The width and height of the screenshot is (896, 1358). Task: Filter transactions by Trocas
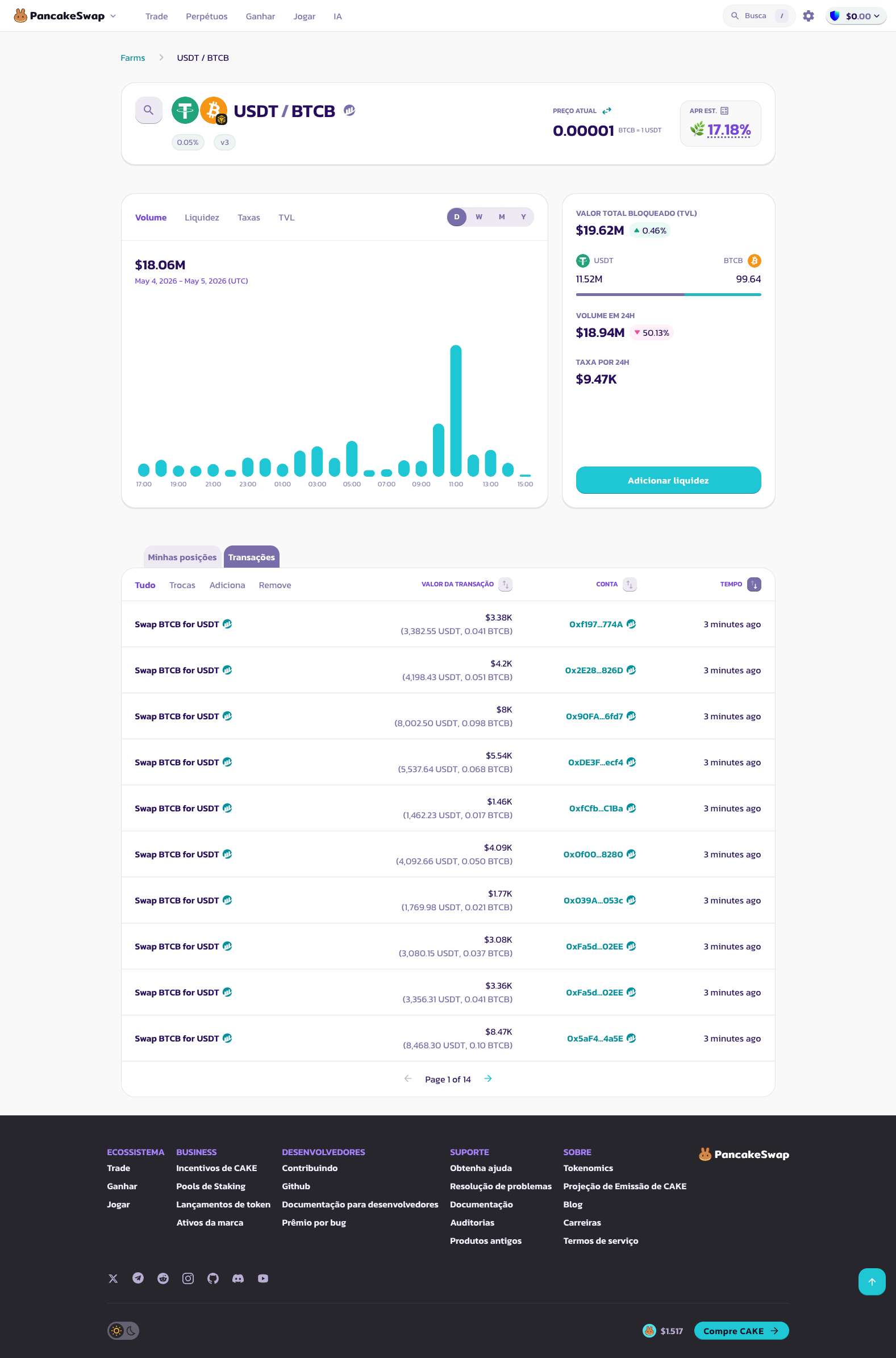click(x=182, y=585)
